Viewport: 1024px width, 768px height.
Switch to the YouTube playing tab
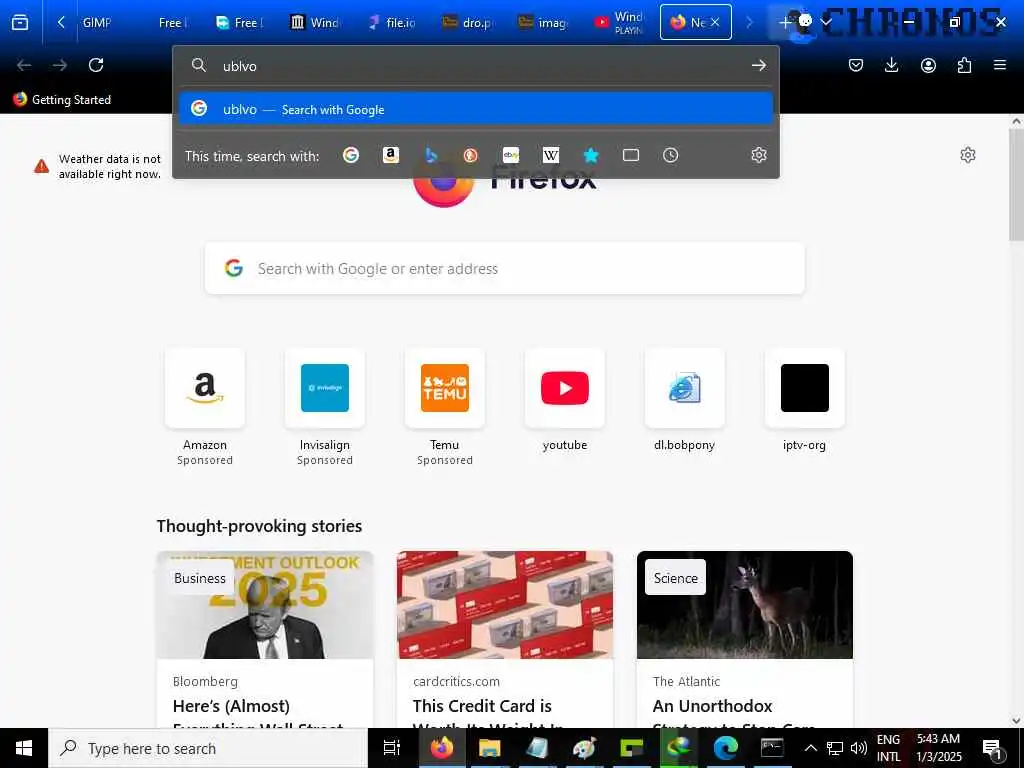pos(620,22)
